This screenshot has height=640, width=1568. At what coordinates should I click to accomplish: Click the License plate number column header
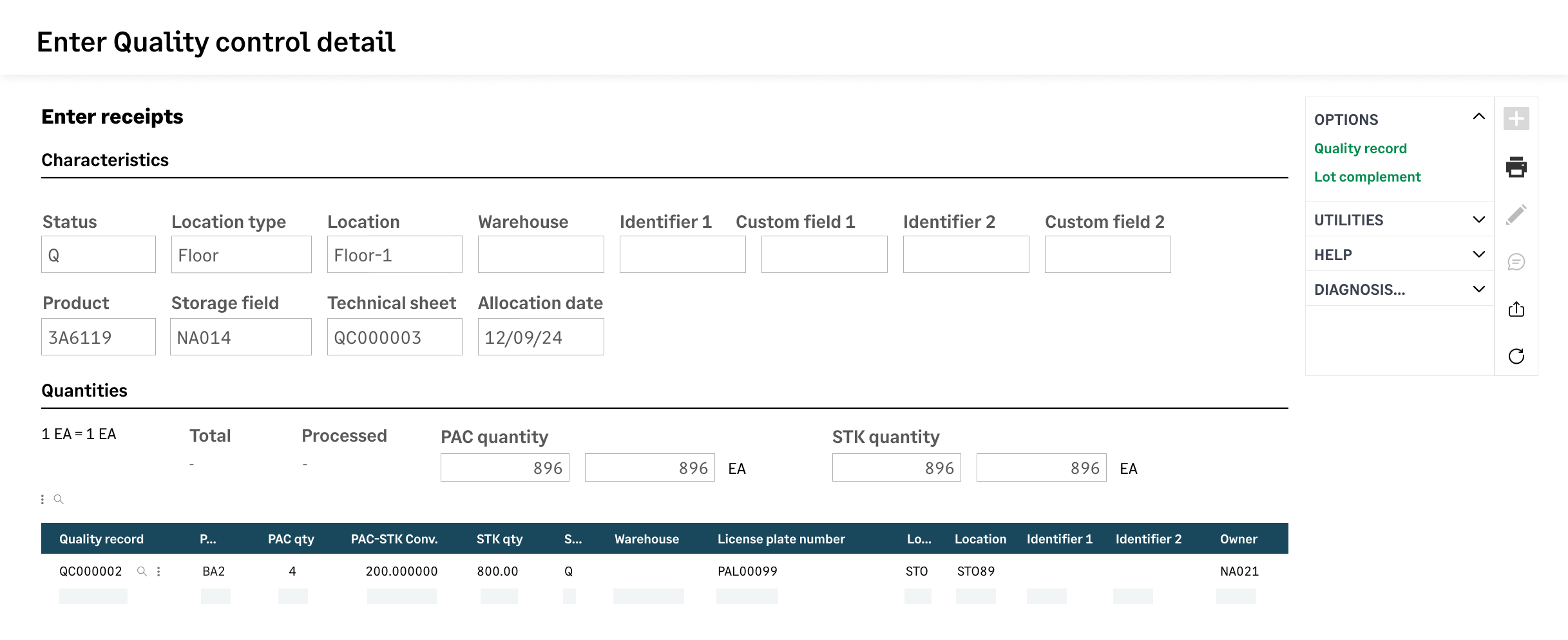[781, 539]
